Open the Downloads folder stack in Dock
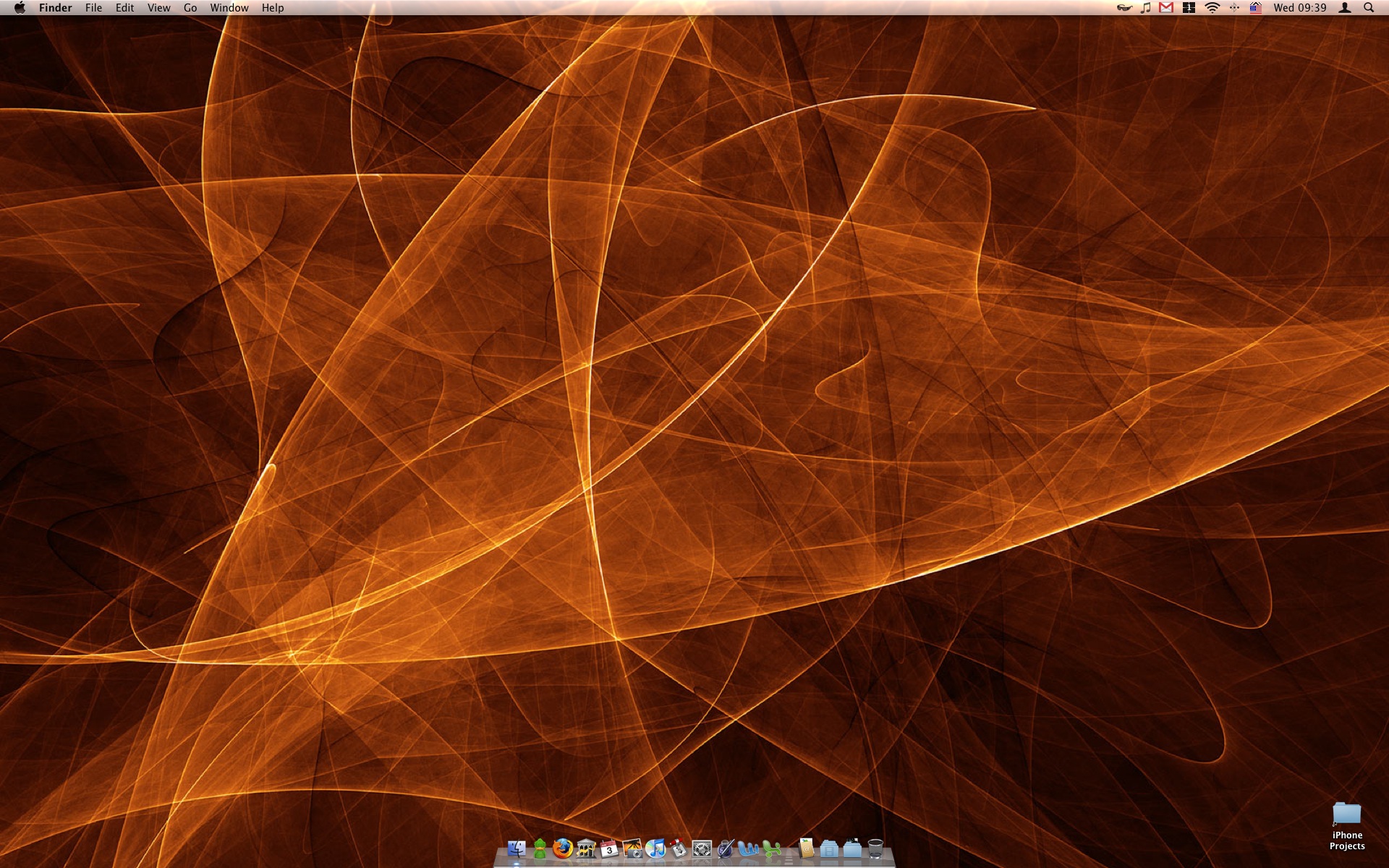 pyautogui.click(x=852, y=848)
